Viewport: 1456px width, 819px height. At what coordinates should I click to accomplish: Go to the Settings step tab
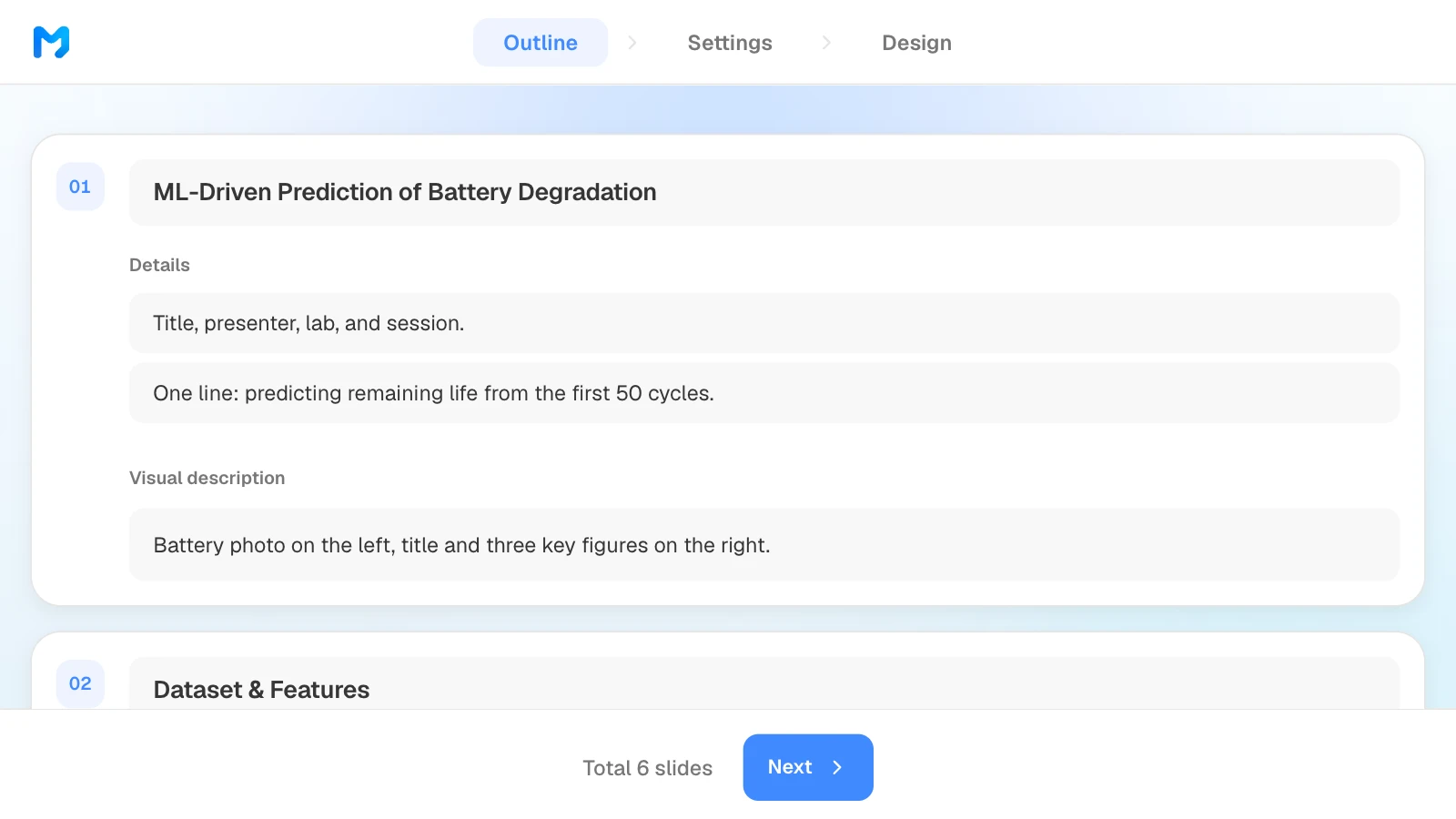[x=730, y=43]
